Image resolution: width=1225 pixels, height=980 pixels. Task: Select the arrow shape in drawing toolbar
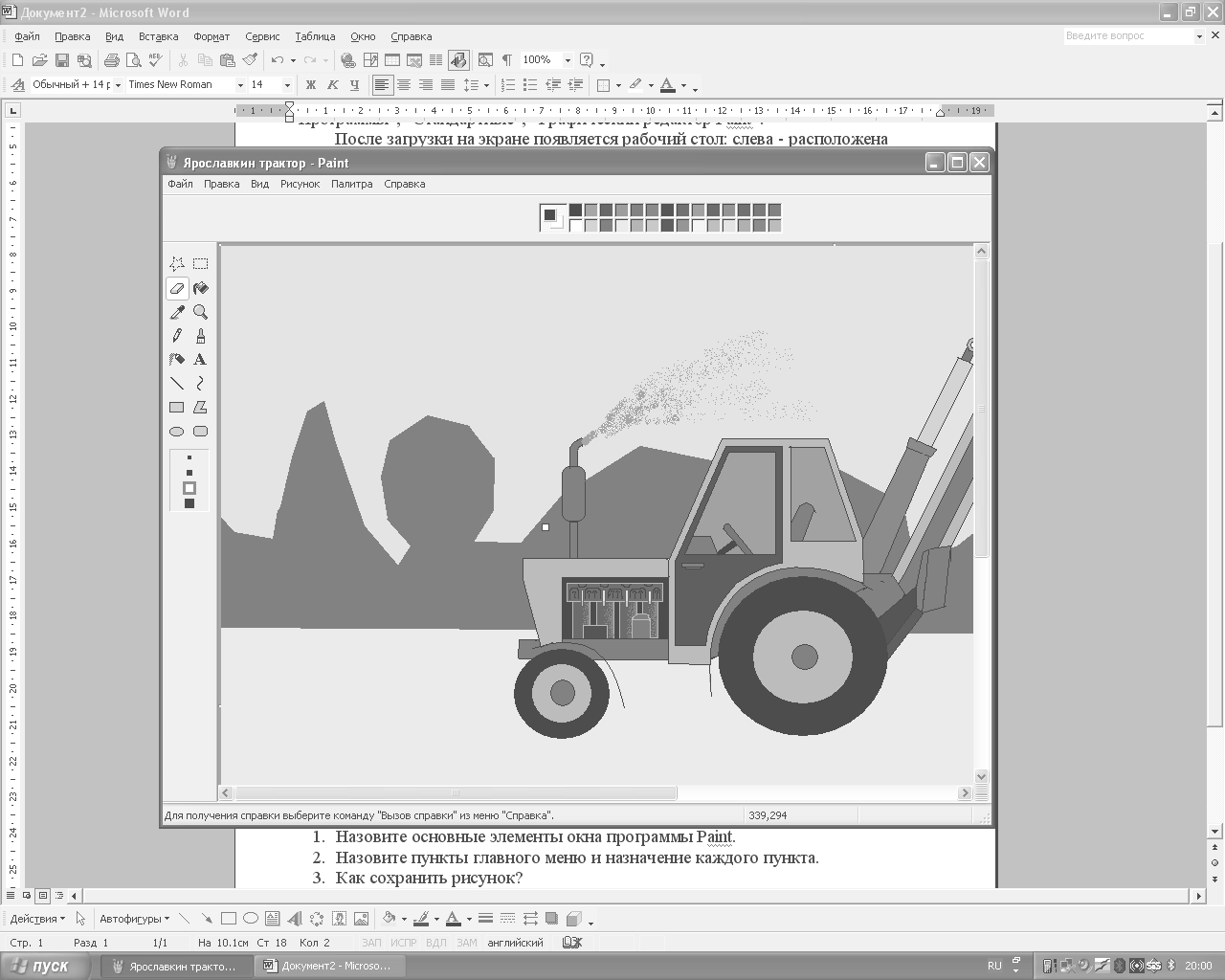(206, 919)
